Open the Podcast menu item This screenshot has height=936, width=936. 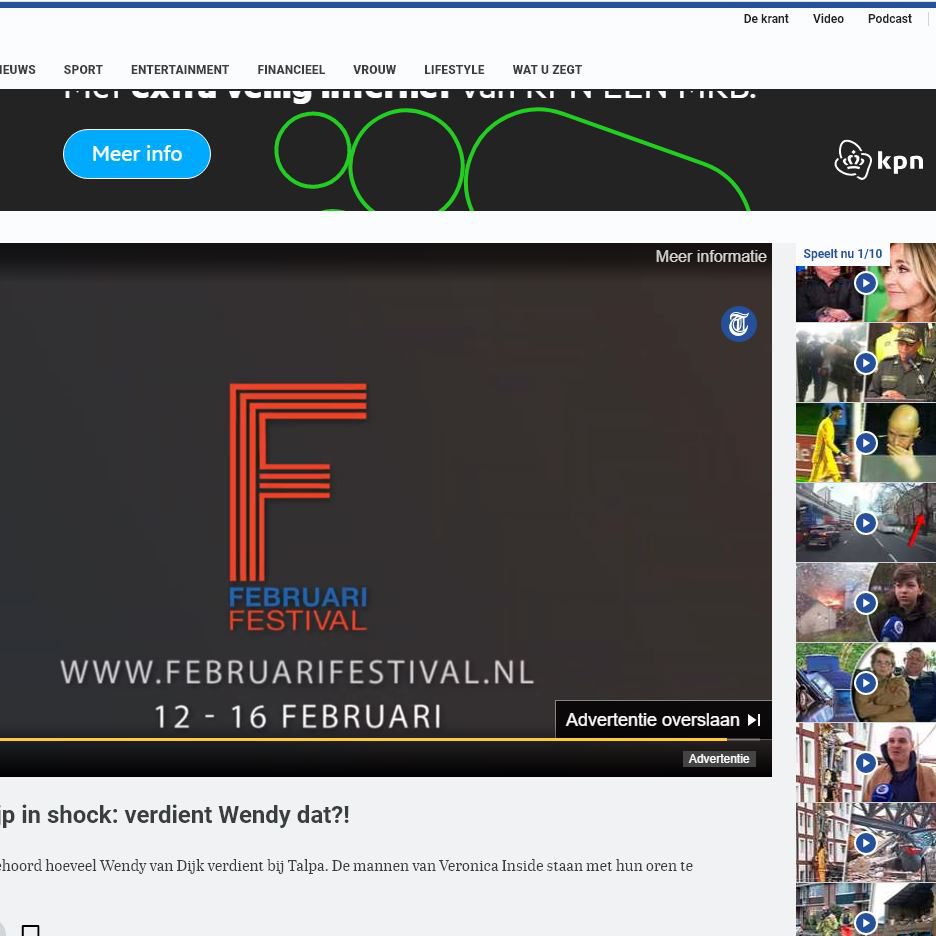pos(889,19)
